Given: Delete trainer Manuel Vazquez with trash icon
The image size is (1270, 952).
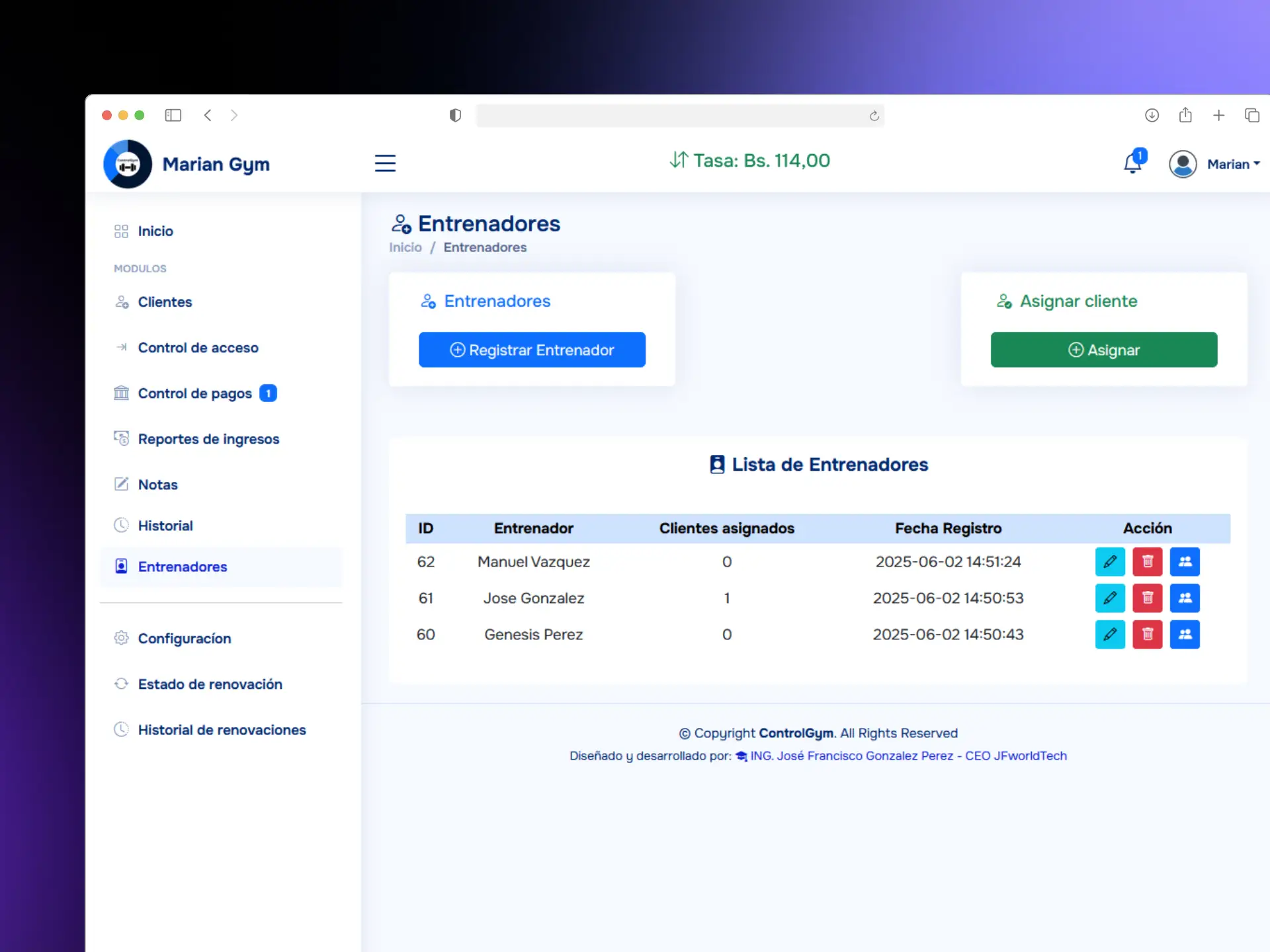Looking at the screenshot, I should (1148, 562).
